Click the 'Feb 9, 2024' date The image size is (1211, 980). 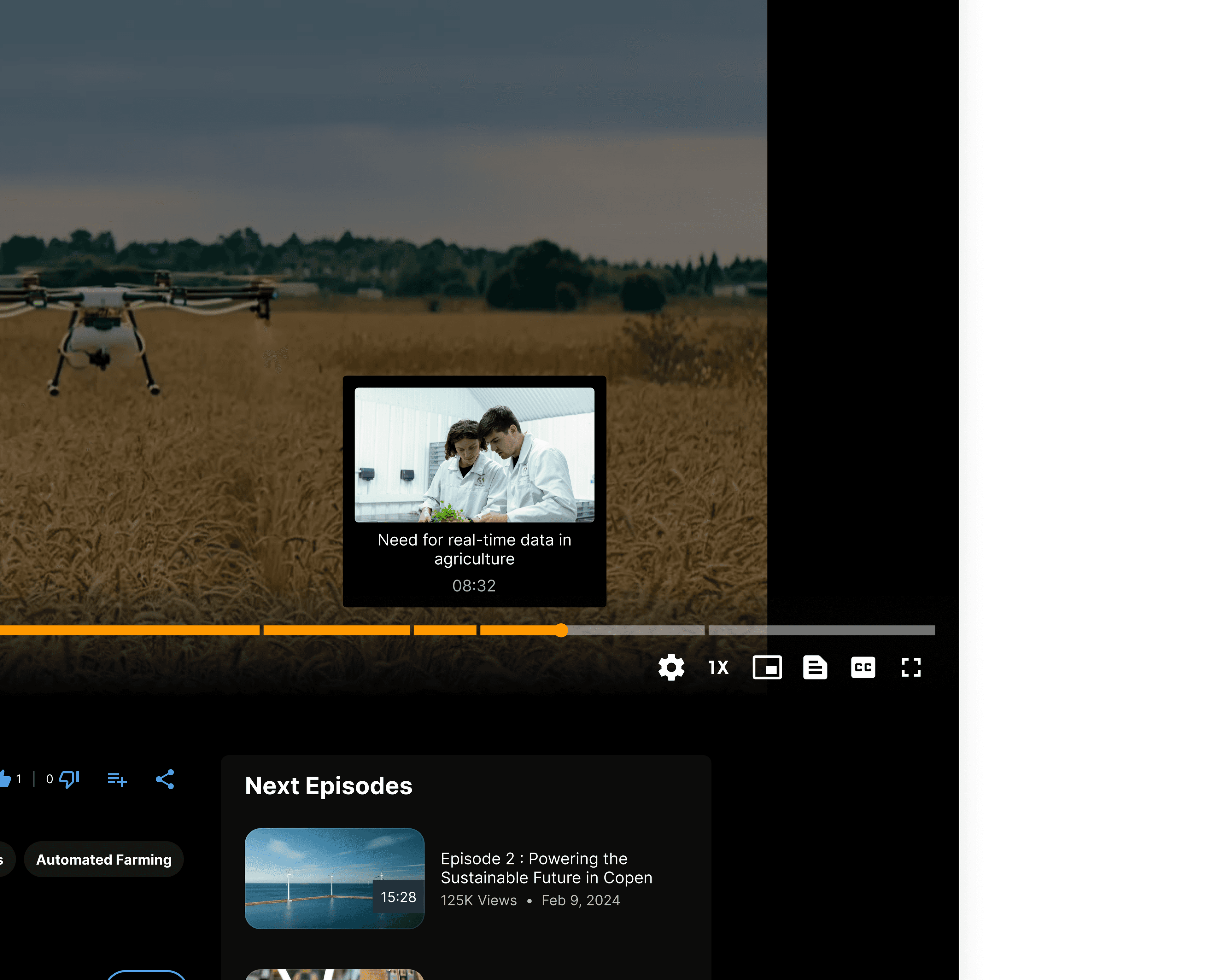pyautogui.click(x=581, y=901)
